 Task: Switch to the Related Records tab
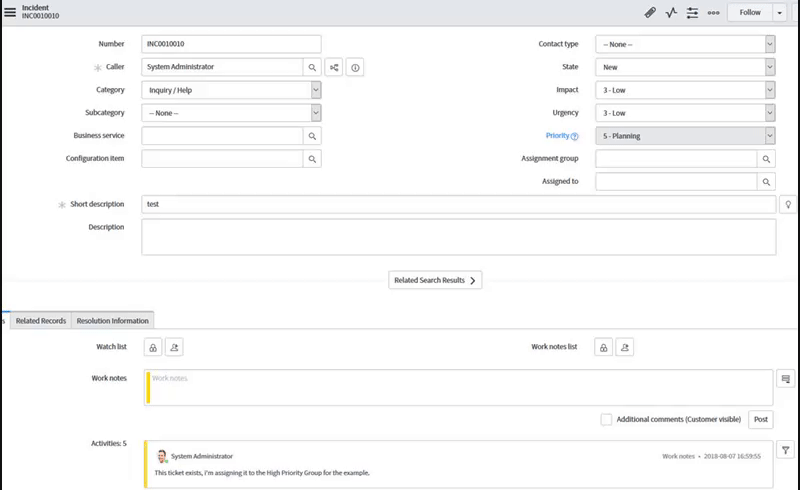pos(41,321)
